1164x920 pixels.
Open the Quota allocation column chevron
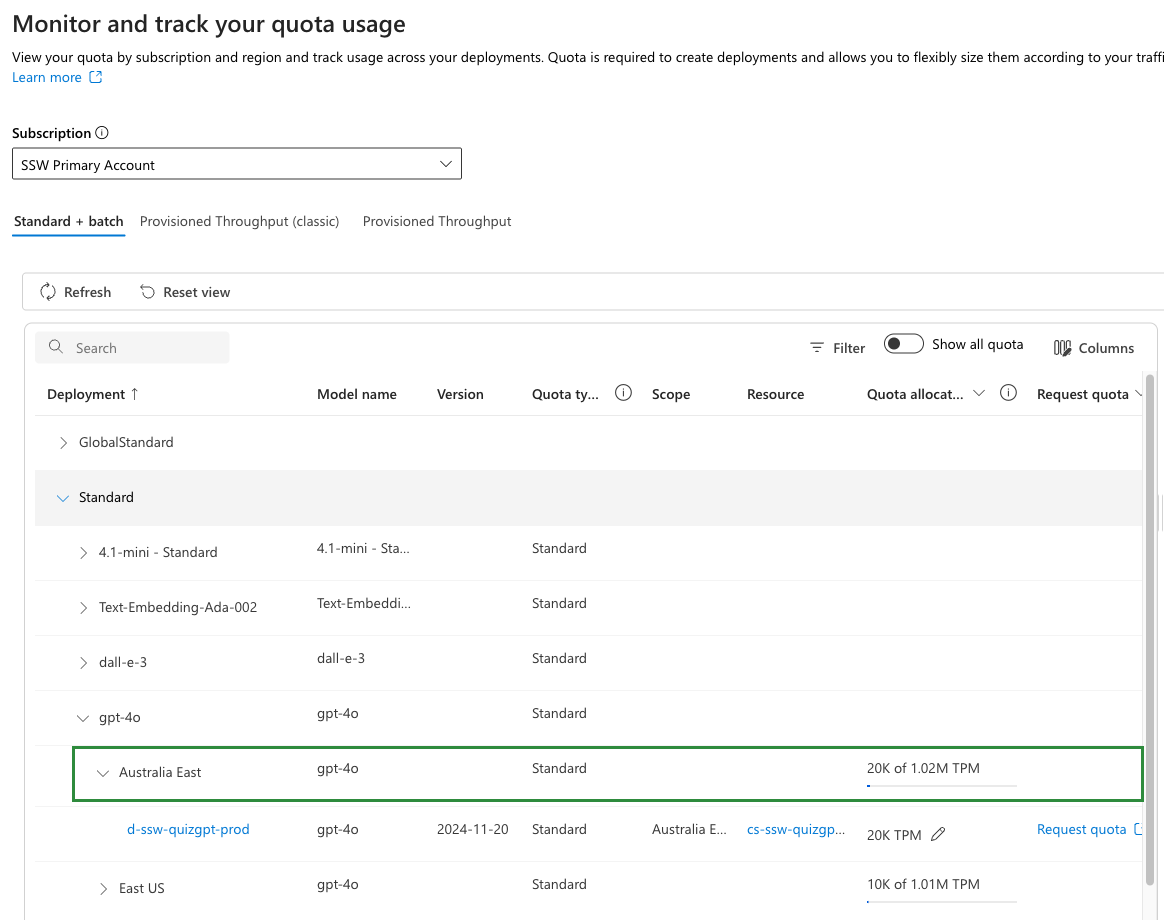979,393
